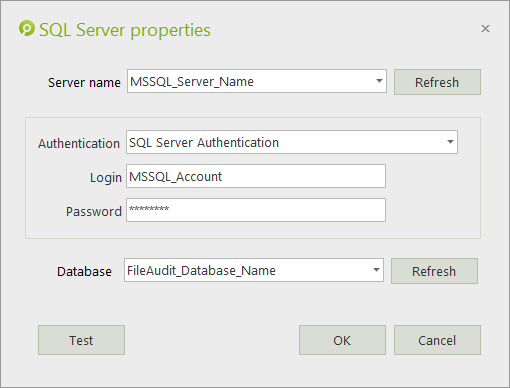This screenshot has height=388, width=510.
Task: Click the green FileAudit logo icon
Action: [x=27, y=28]
